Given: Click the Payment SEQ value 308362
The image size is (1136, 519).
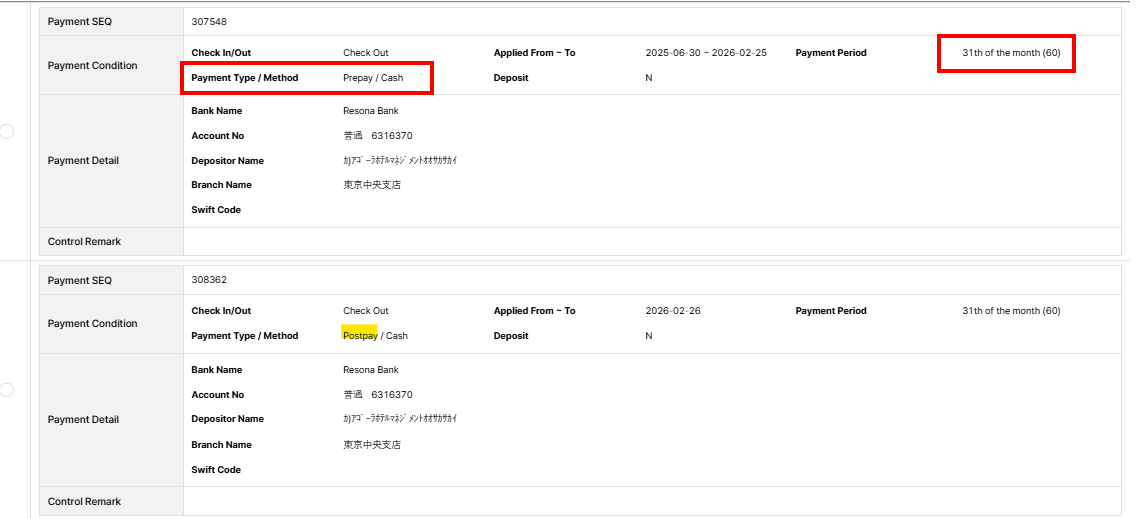Looking at the screenshot, I should click(x=209, y=280).
